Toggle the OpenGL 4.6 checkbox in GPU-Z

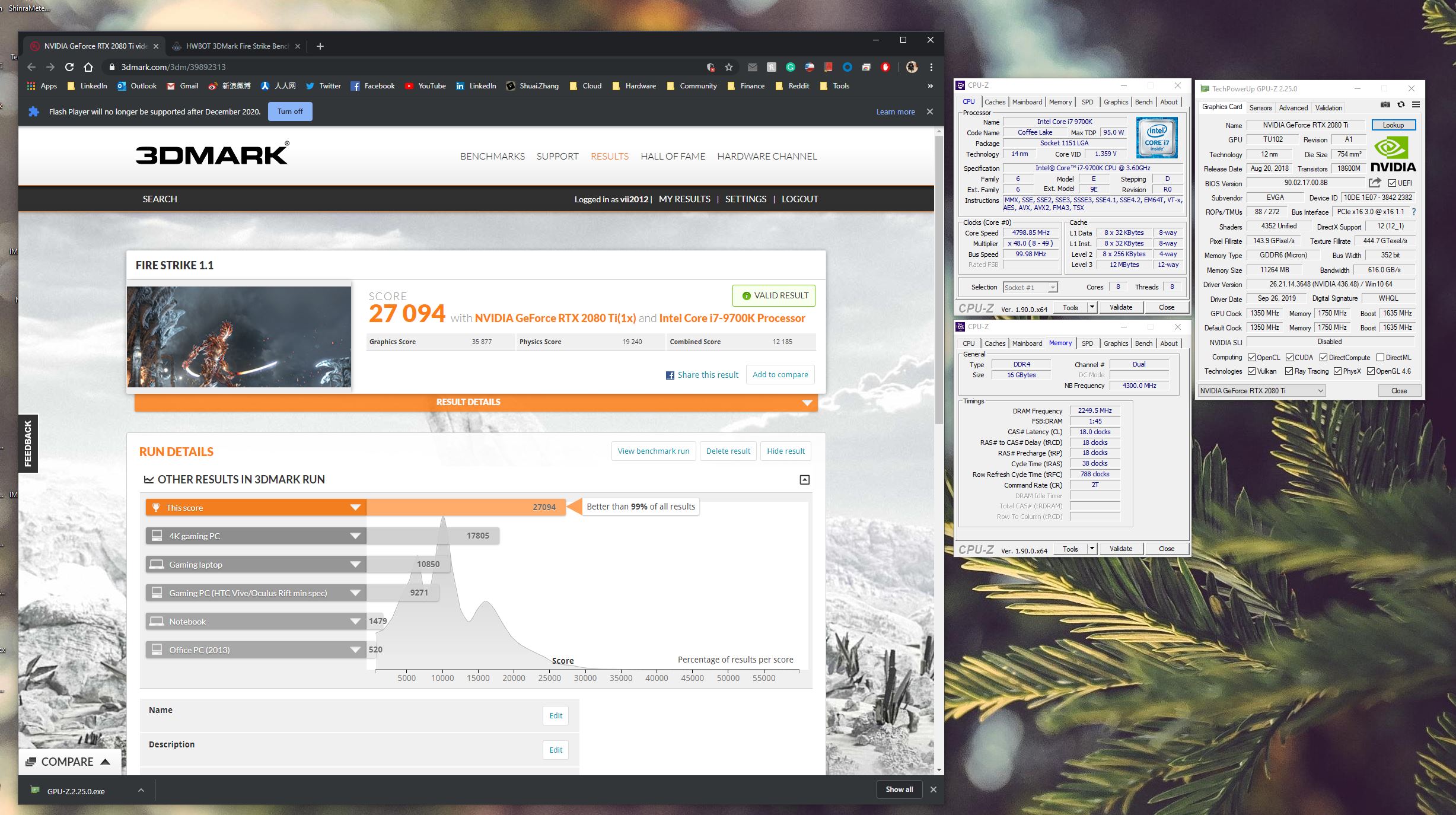point(1371,371)
